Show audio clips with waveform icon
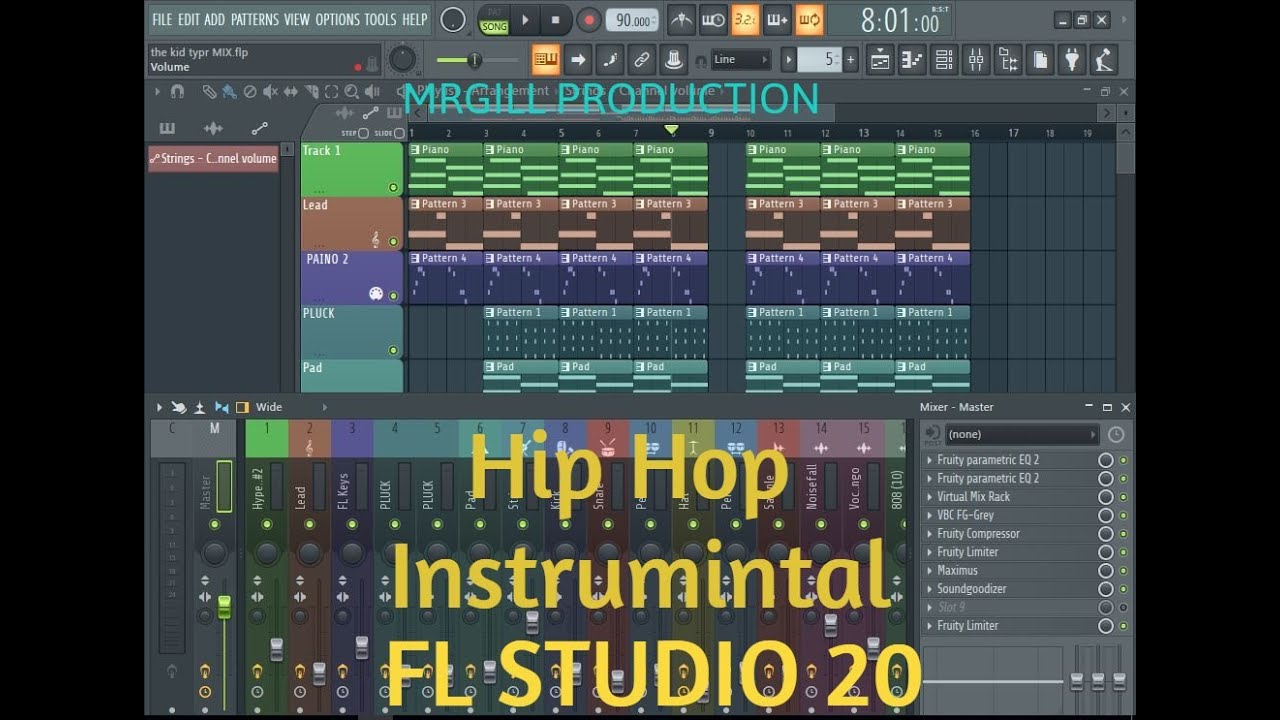Screen dimensions: 1280x720 pyautogui.click(x=213, y=128)
